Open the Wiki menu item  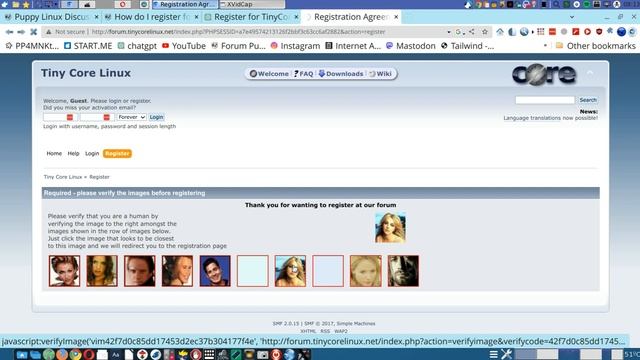pos(380,74)
